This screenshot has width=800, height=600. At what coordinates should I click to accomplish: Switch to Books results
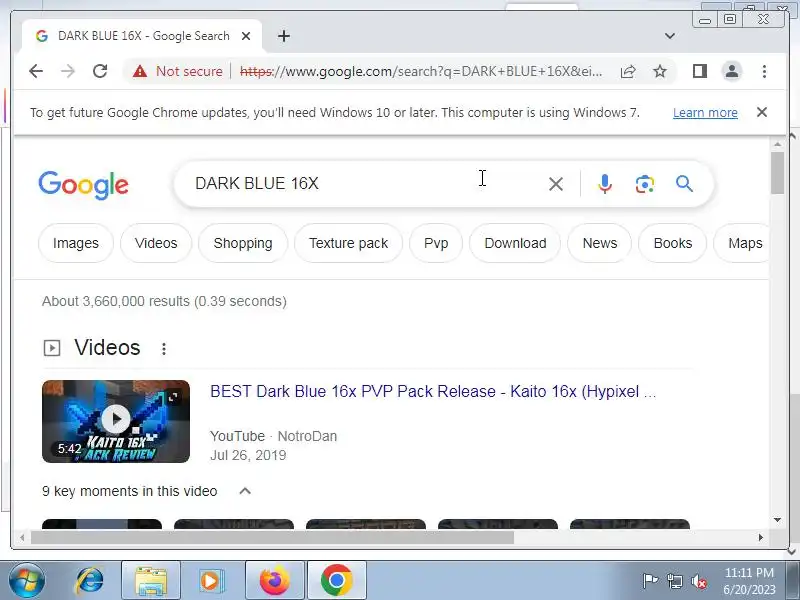coord(673,243)
